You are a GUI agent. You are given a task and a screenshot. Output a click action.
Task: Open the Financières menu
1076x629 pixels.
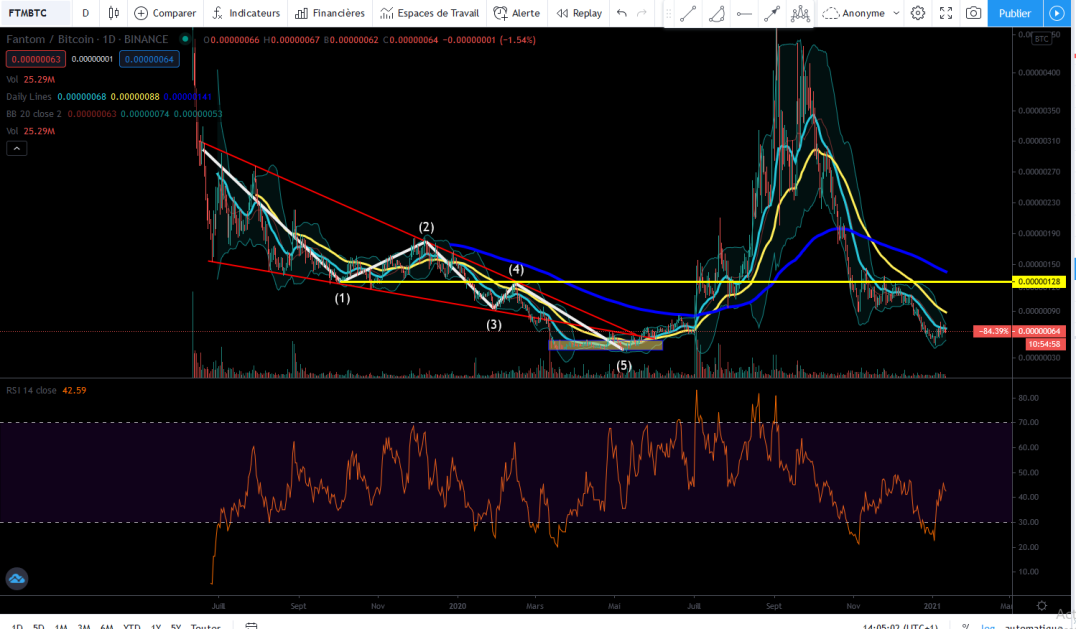pyautogui.click(x=330, y=13)
